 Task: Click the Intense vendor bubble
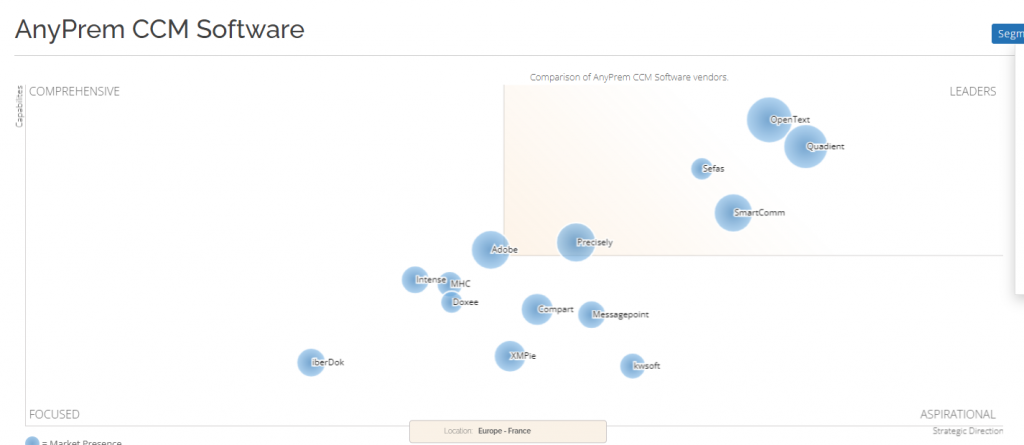[x=414, y=279]
